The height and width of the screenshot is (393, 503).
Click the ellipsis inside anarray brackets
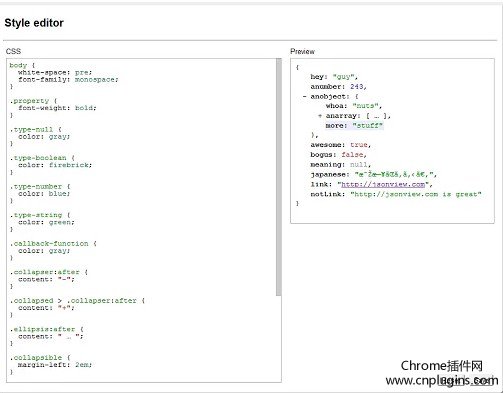[x=376, y=116]
